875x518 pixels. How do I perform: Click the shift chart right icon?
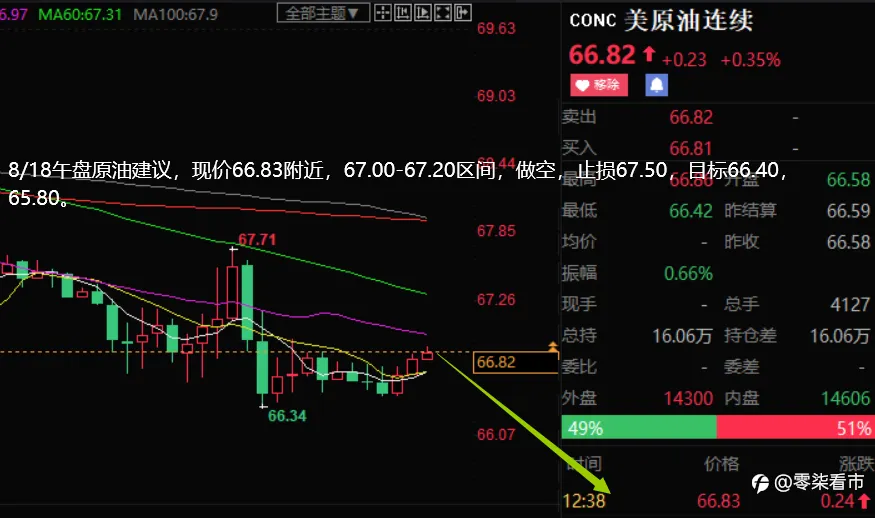[x=423, y=13]
